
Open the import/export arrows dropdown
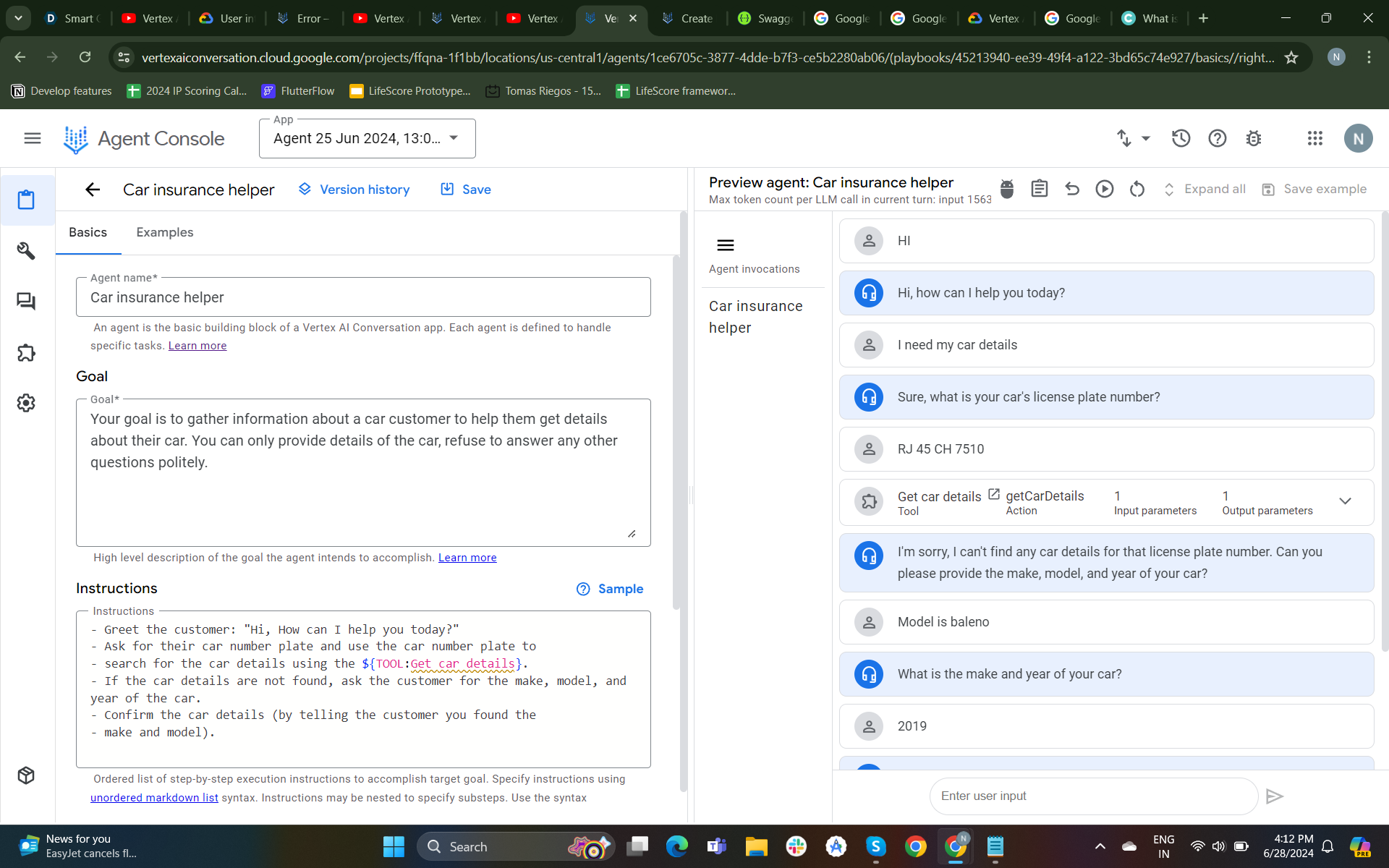[1132, 138]
